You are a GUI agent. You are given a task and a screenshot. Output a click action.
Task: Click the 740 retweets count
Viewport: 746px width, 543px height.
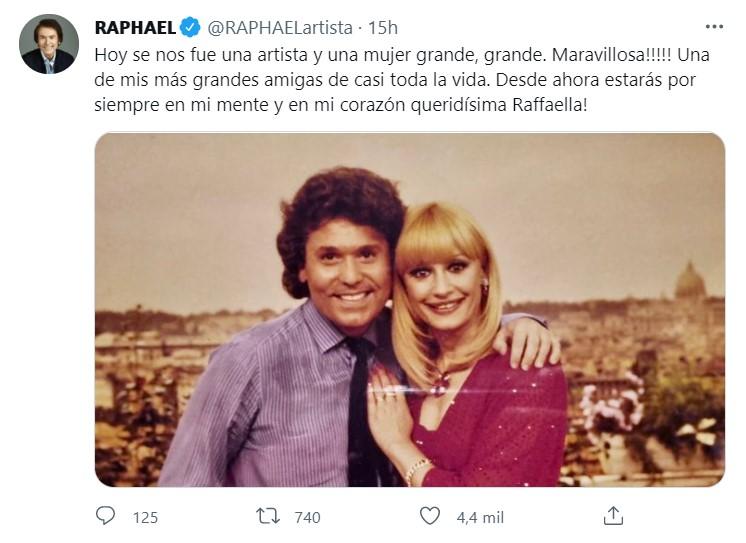click(307, 517)
